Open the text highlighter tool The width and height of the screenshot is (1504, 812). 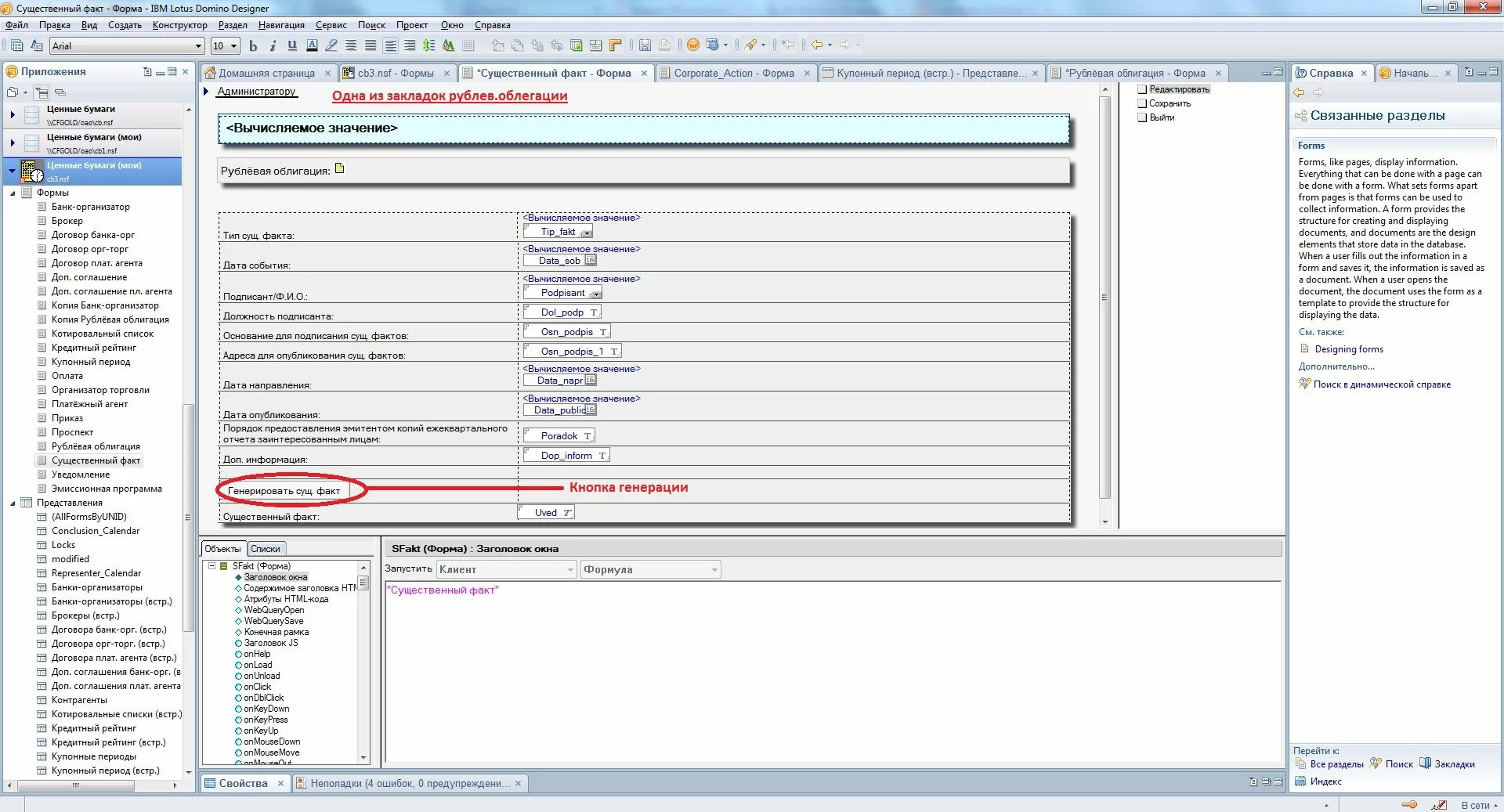coord(331,46)
